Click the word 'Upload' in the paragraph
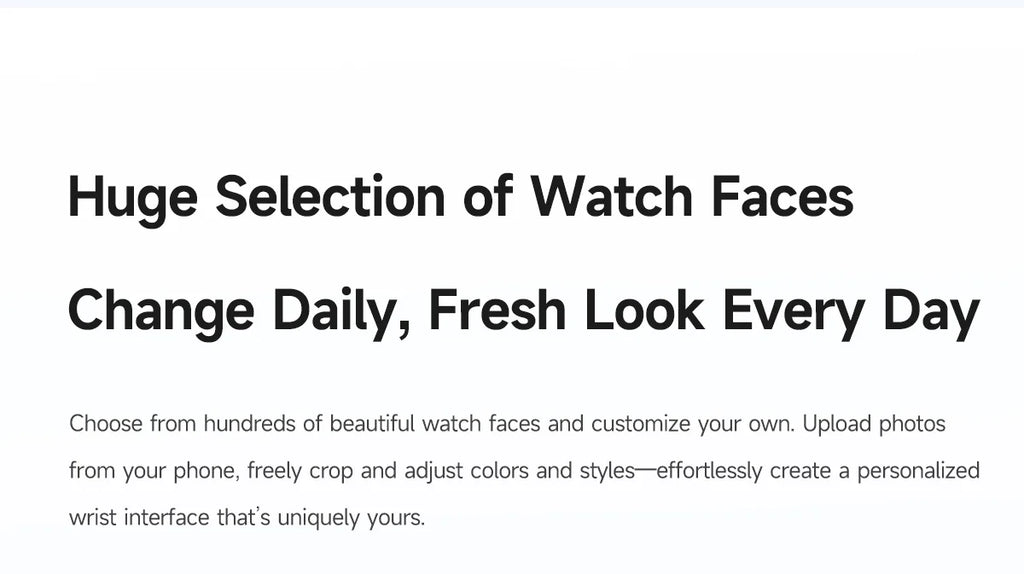The height and width of the screenshot is (574, 1024). click(x=837, y=425)
